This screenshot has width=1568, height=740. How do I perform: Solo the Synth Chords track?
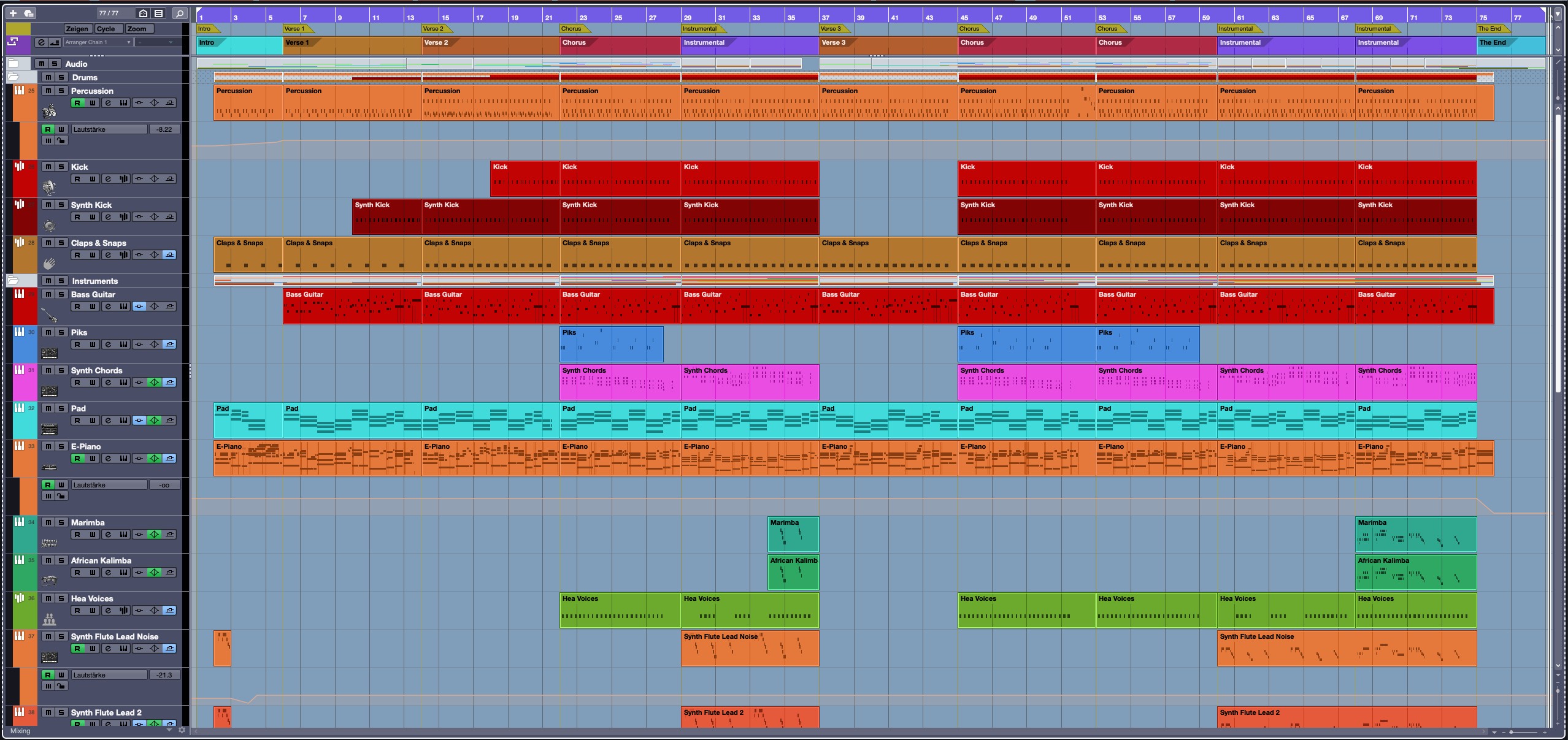point(61,370)
